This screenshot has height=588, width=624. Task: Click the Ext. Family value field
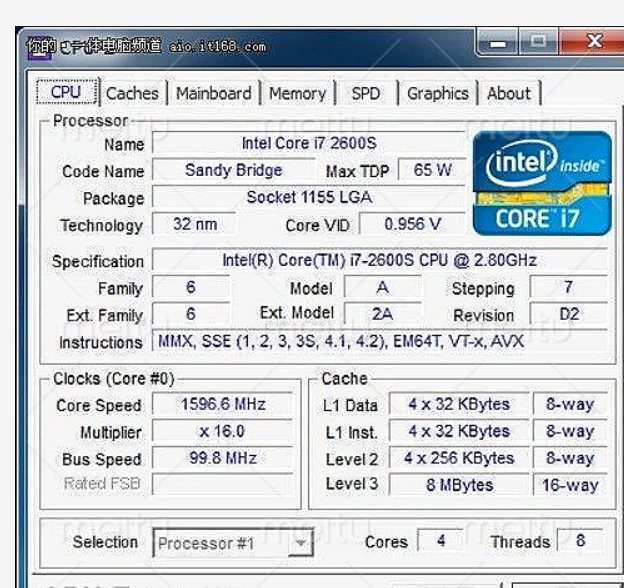click(191, 314)
